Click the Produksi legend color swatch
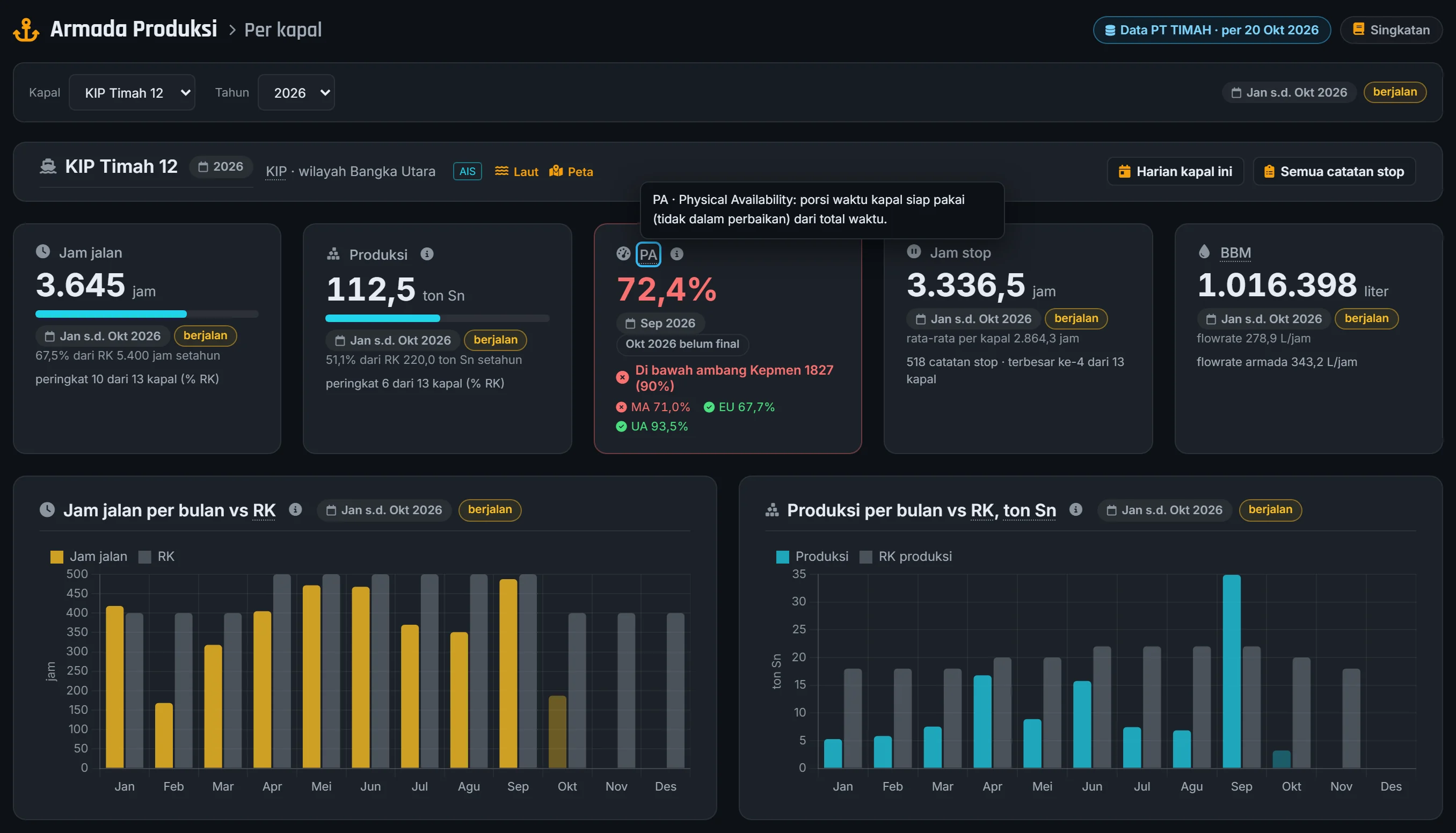Screen dimensions: 1456x833 [783, 557]
